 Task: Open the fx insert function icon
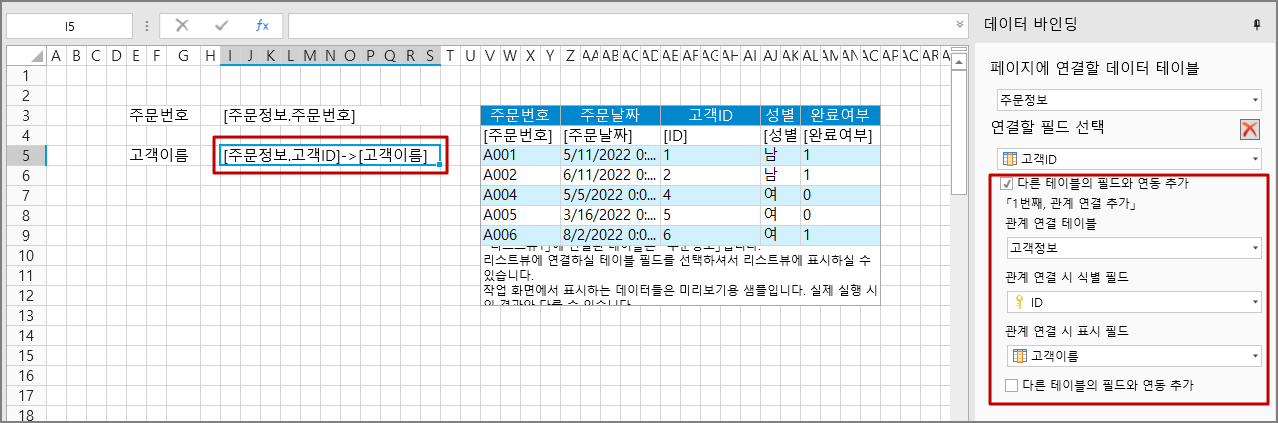(x=261, y=25)
